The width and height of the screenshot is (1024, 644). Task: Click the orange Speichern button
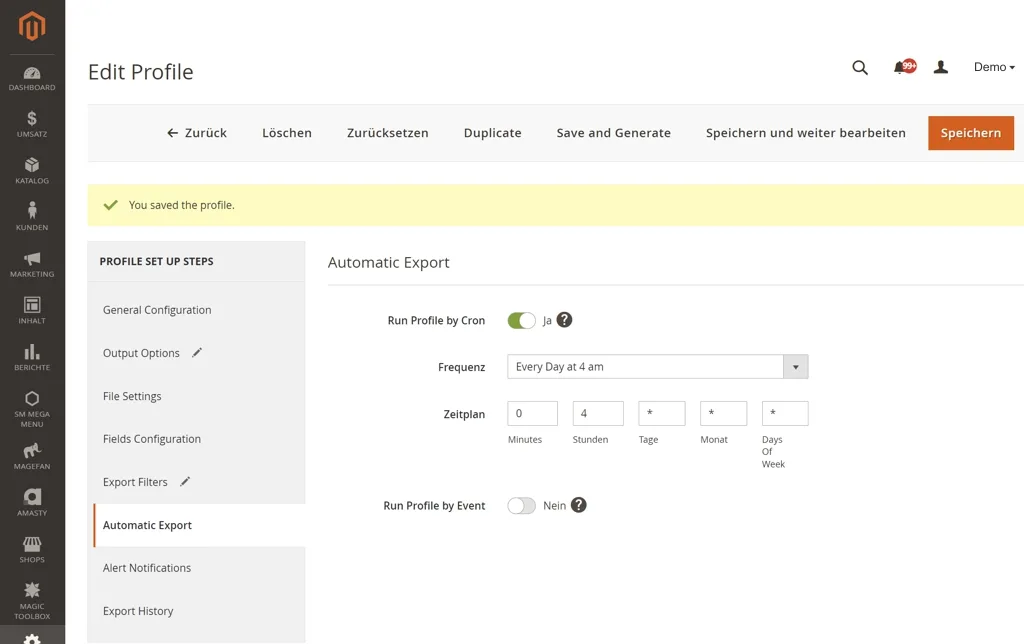tap(970, 133)
